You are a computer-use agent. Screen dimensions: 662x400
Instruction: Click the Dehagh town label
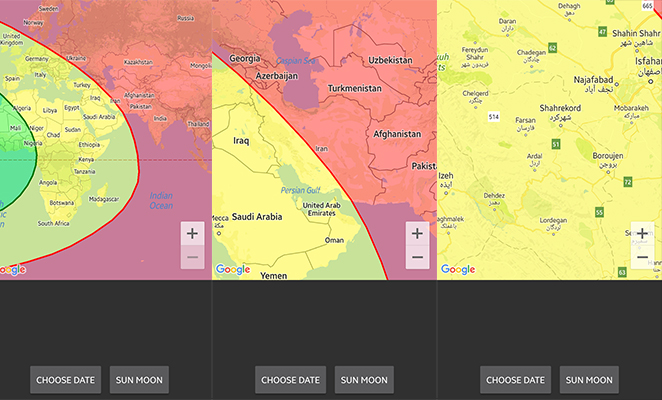569,10
